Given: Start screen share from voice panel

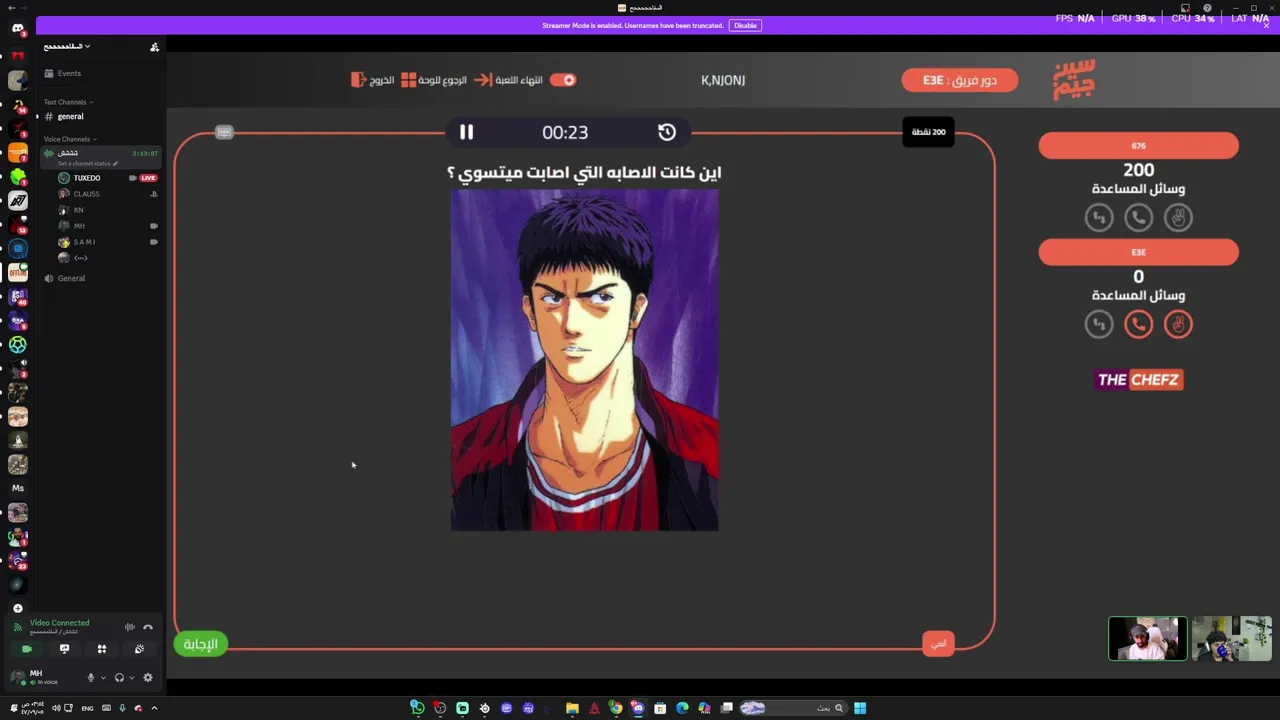Looking at the screenshot, I should 64,649.
